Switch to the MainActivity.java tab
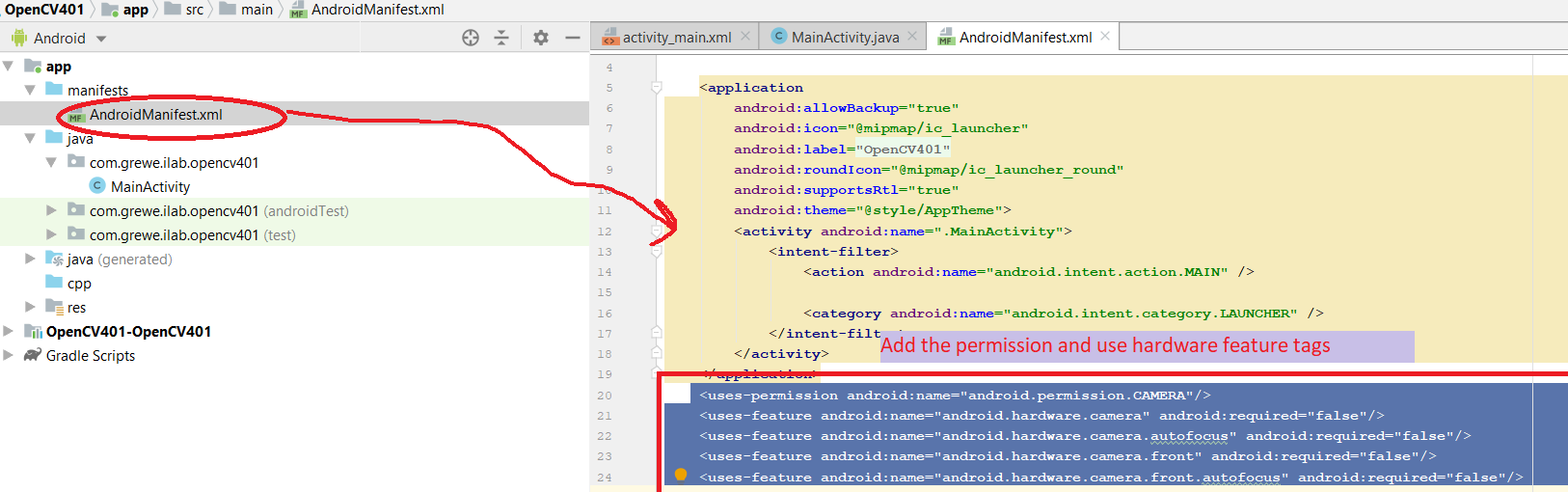1568x492 pixels. point(845,38)
